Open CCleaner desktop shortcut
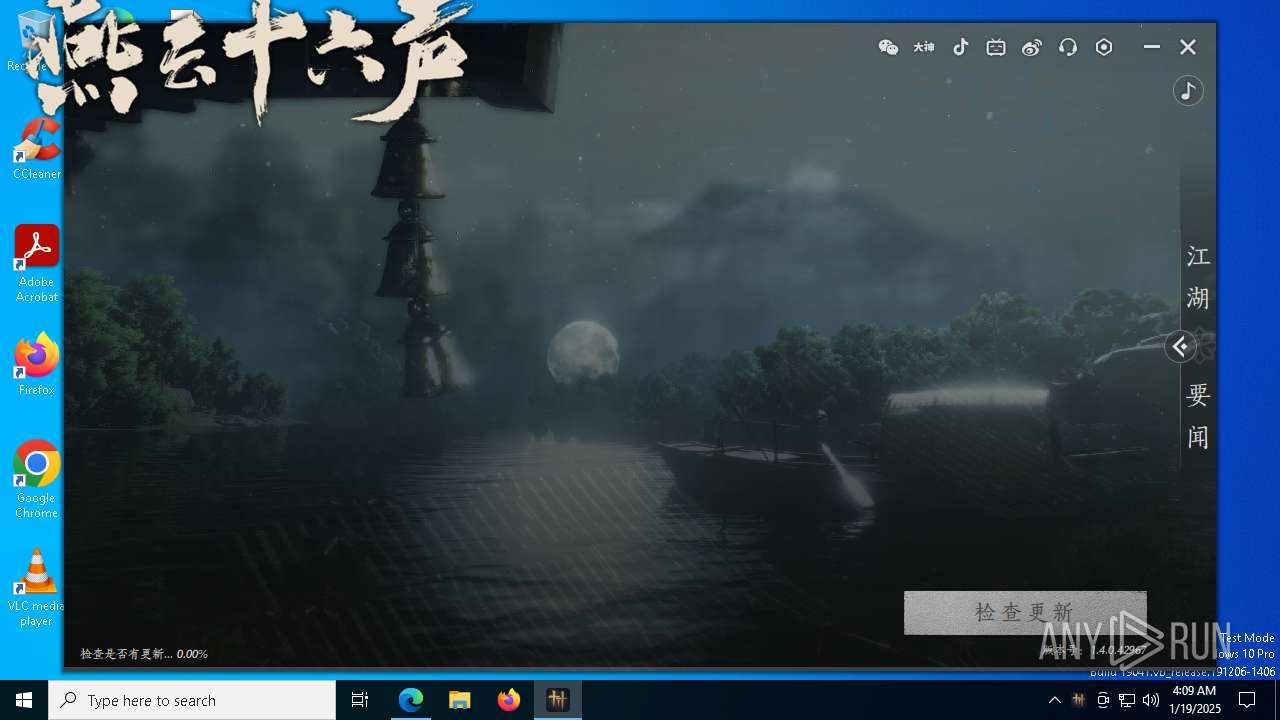This screenshot has height=720, width=1280. pos(37,149)
